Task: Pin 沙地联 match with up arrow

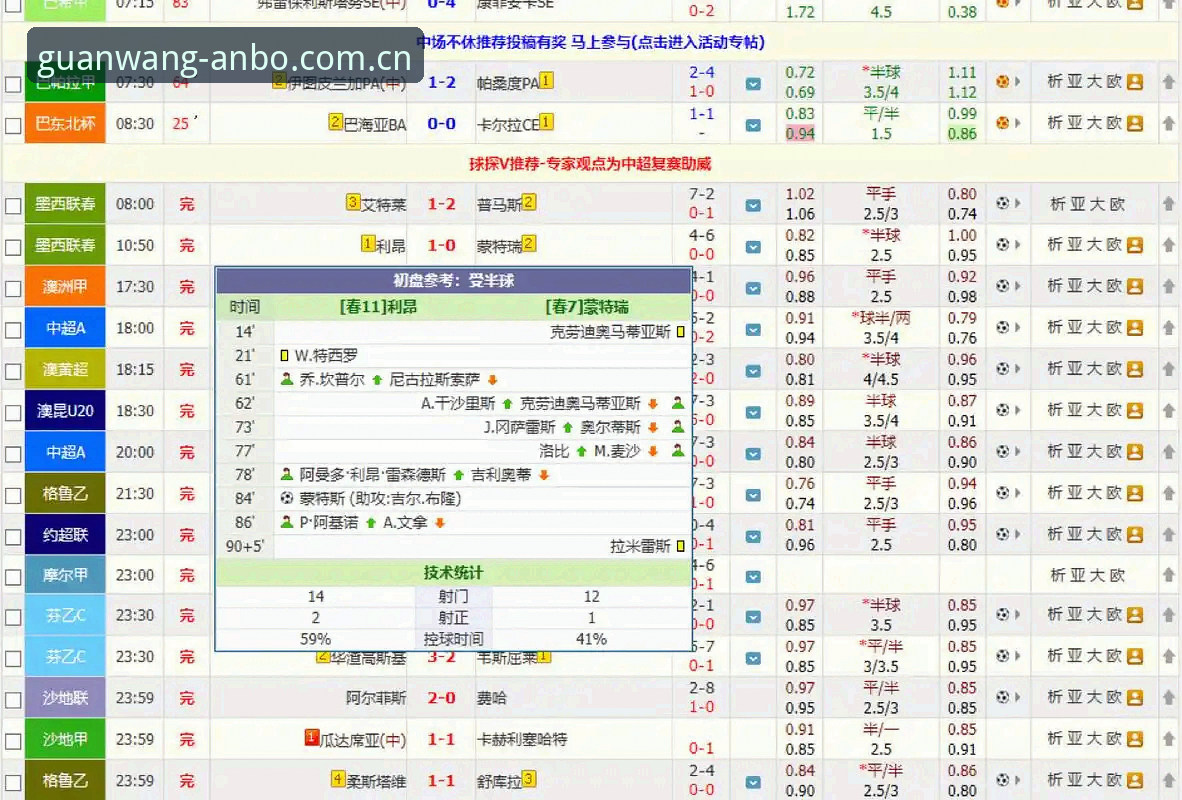Action: click(1168, 697)
